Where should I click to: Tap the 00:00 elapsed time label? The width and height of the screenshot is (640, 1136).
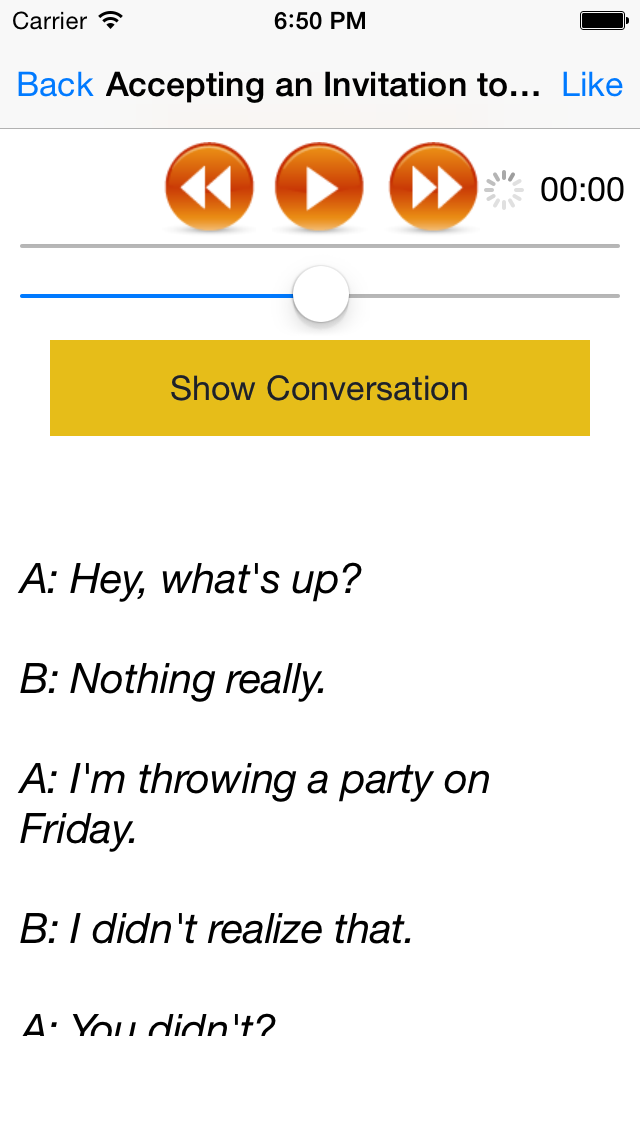point(582,190)
